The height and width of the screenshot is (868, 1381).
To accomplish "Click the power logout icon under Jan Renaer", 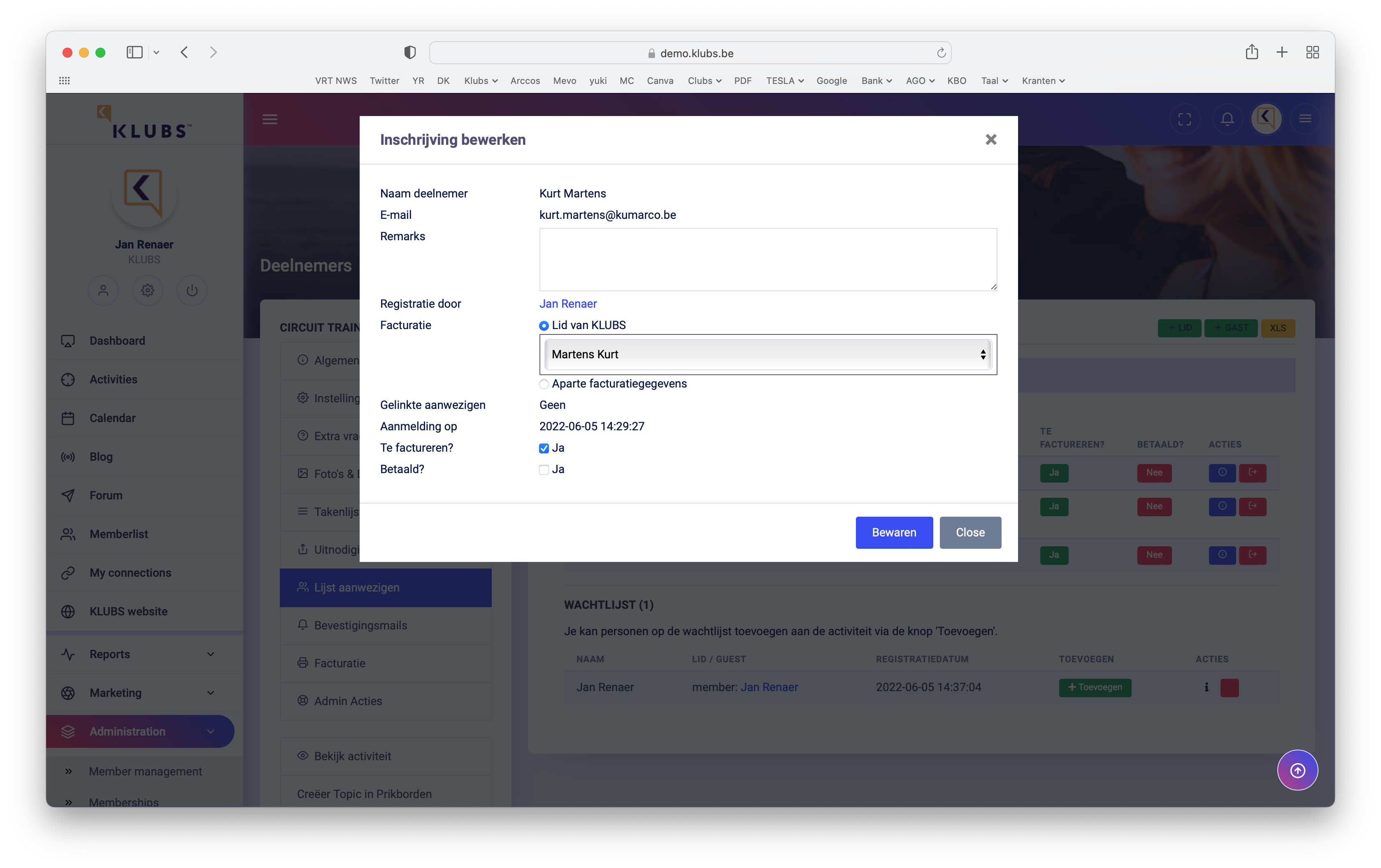I will [x=192, y=290].
